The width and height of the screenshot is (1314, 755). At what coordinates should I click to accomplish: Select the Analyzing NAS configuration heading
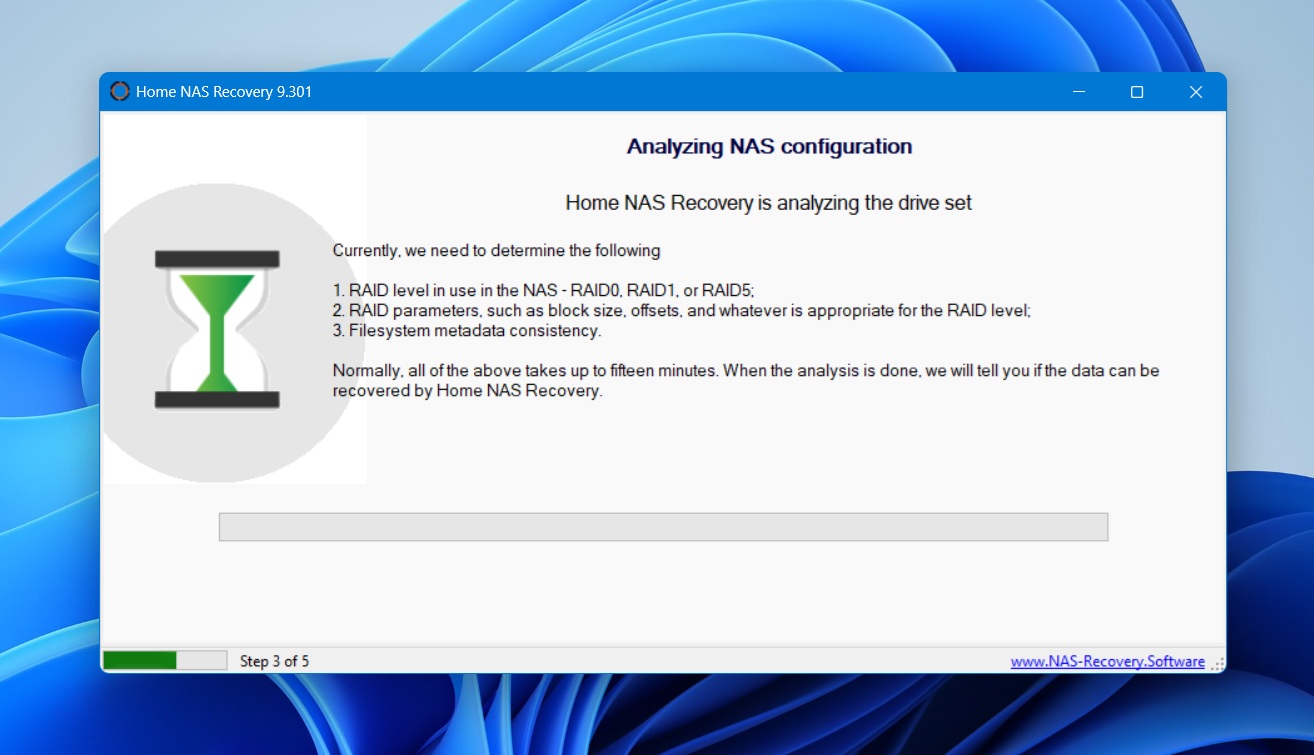point(768,146)
